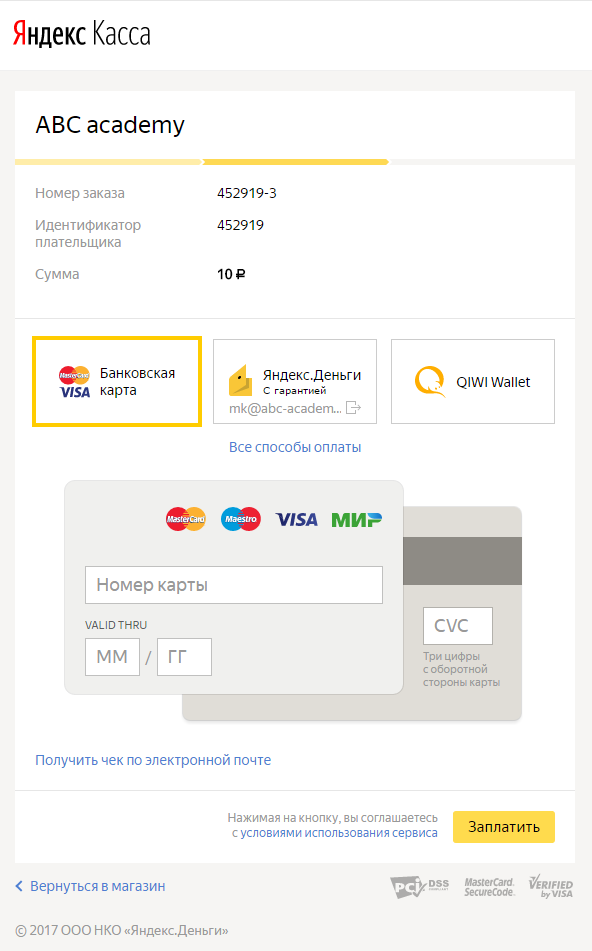592x951 pixels.
Task: Open Получить чек по электронной почте
Action: pyautogui.click(x=153, y=760)
